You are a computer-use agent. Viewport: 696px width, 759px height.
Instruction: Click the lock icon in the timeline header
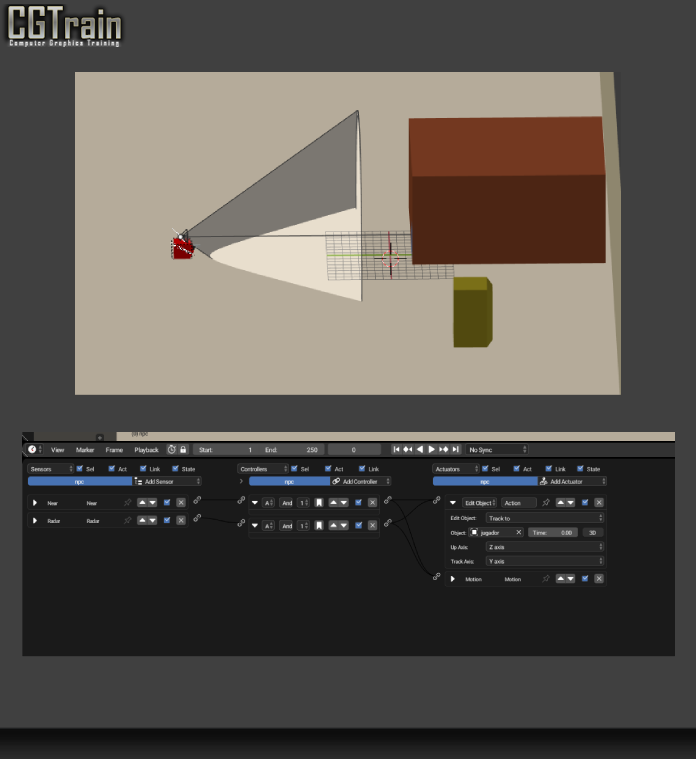click(x=183, y=450)
